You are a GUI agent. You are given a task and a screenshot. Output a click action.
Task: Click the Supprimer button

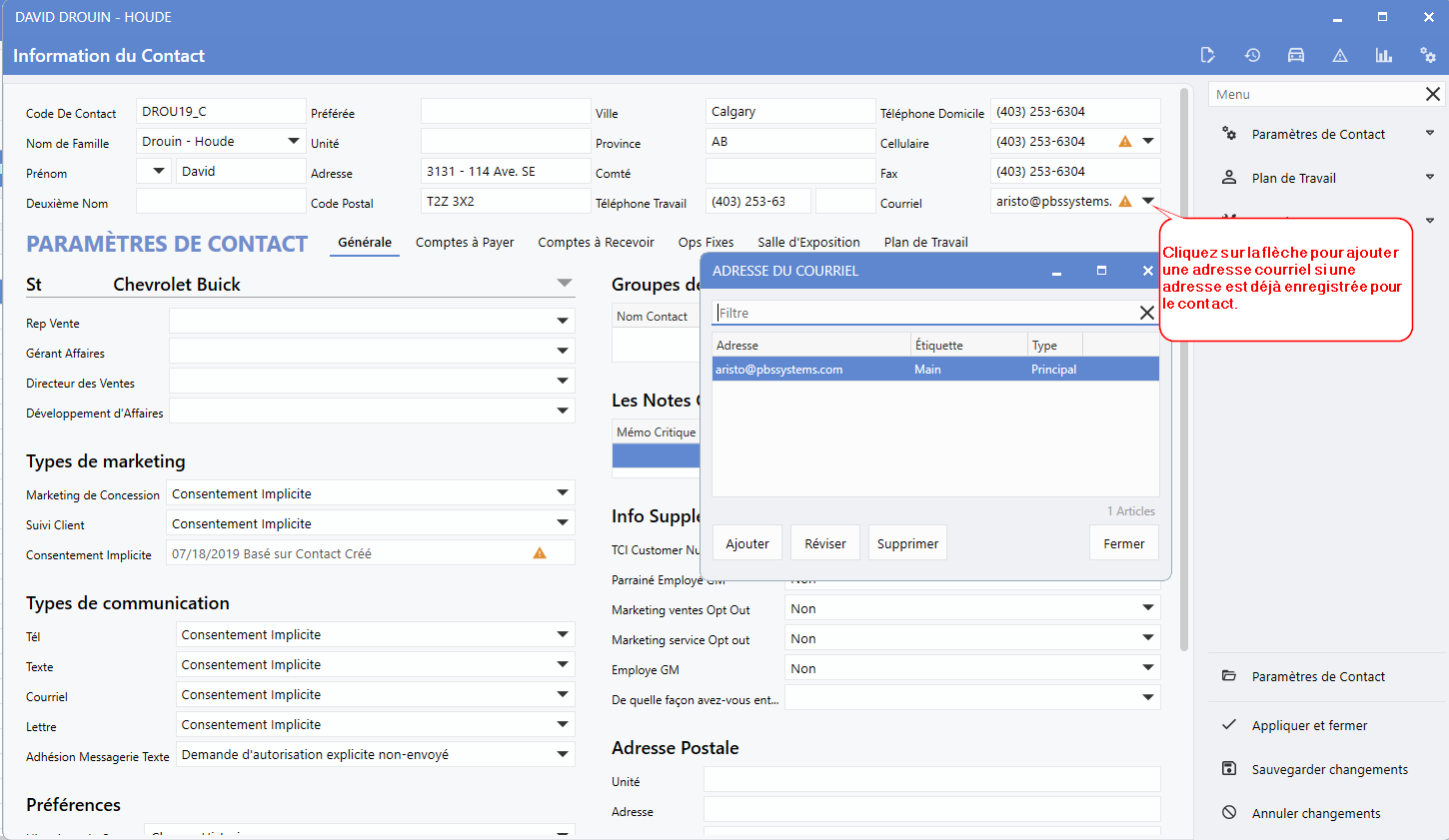pos(907,543)
